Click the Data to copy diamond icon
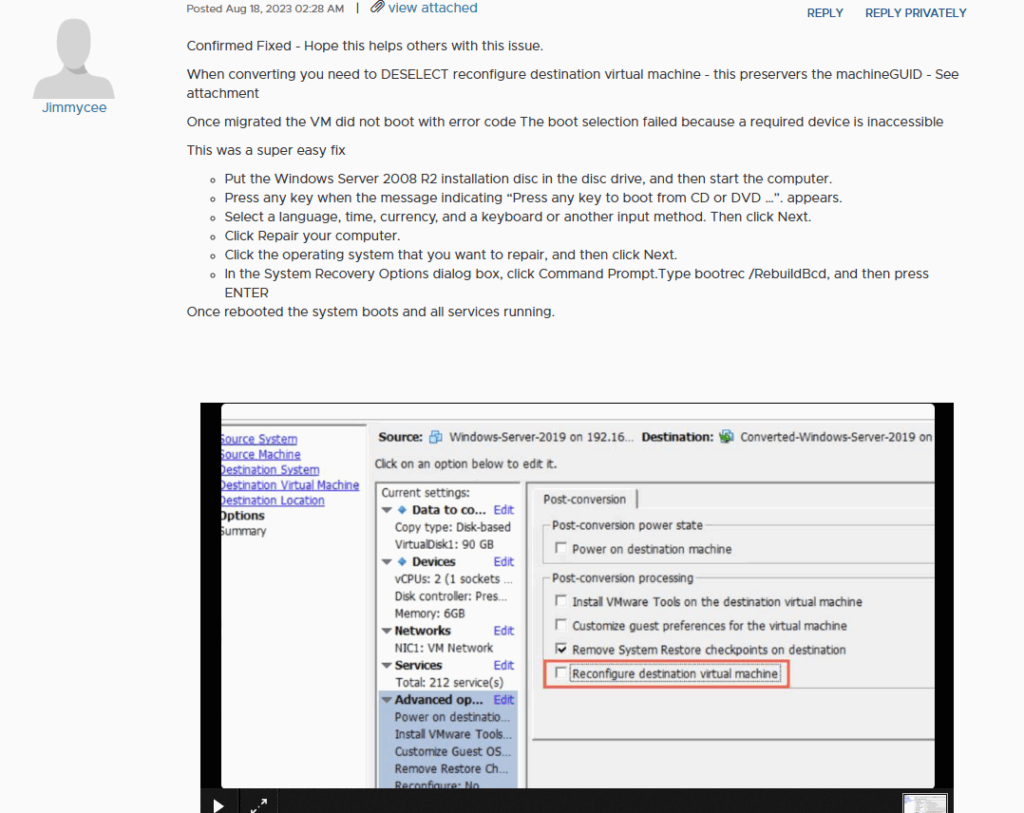Image resolution: width=1024 pixels, height=813 pixels. (x=402, y=510)
